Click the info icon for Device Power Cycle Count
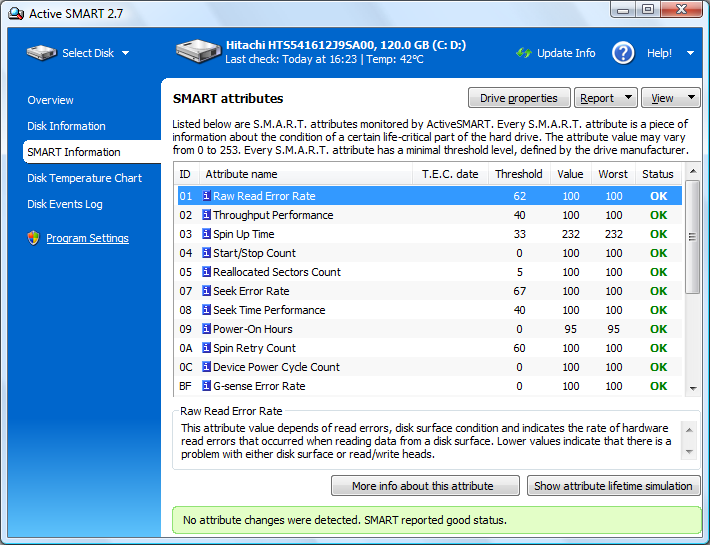 [x=206, y=367]
